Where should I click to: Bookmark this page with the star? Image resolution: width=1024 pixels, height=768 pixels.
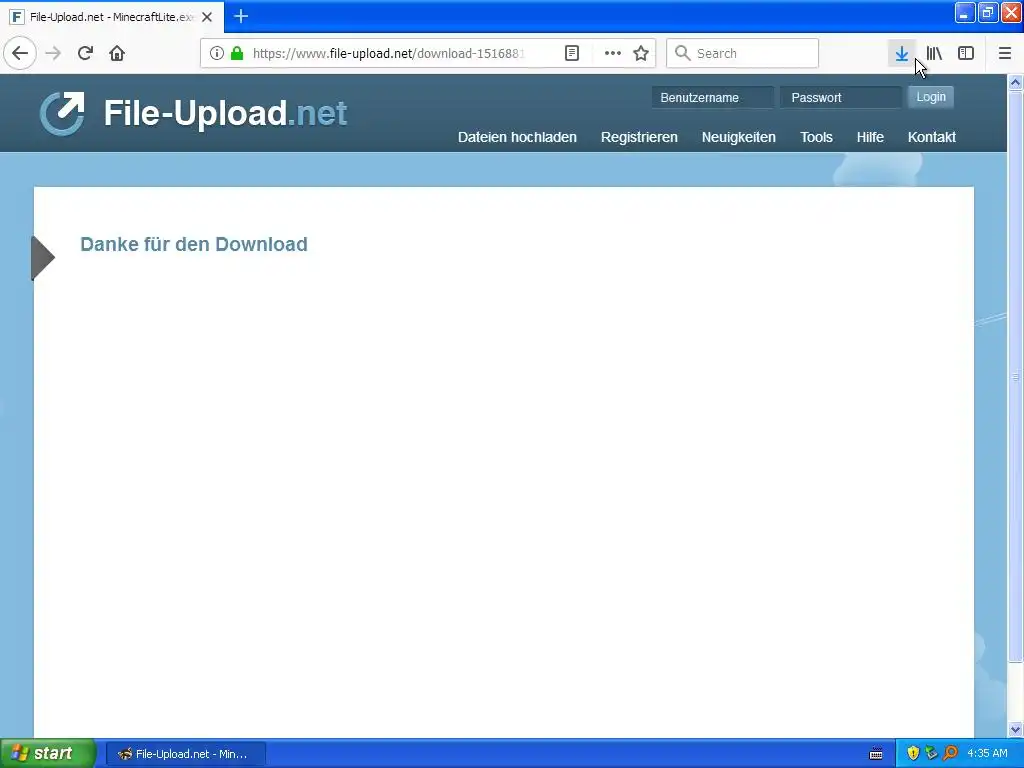(x=641, y=53)
